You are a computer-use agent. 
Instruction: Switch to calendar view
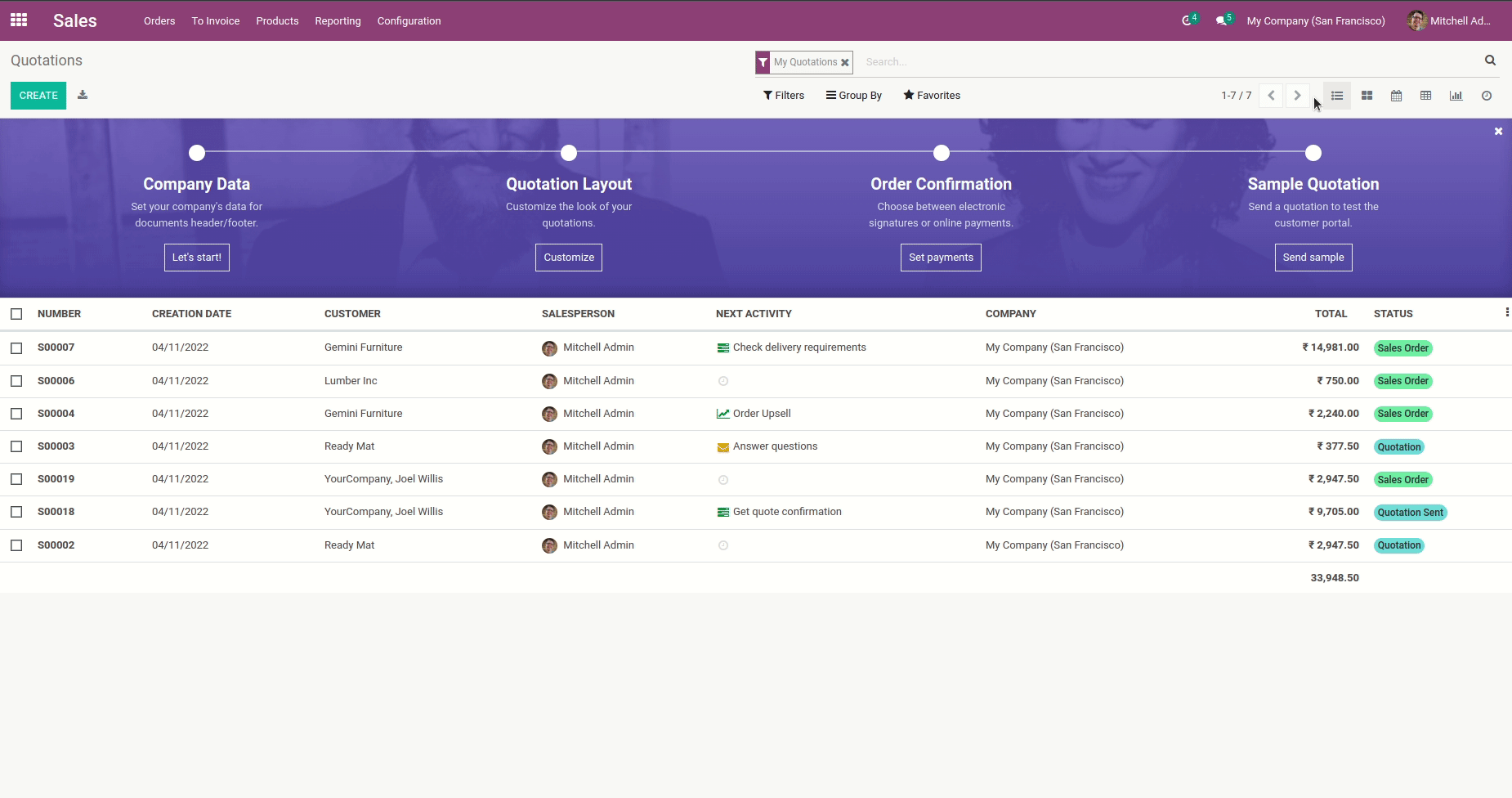point(1396,96)
